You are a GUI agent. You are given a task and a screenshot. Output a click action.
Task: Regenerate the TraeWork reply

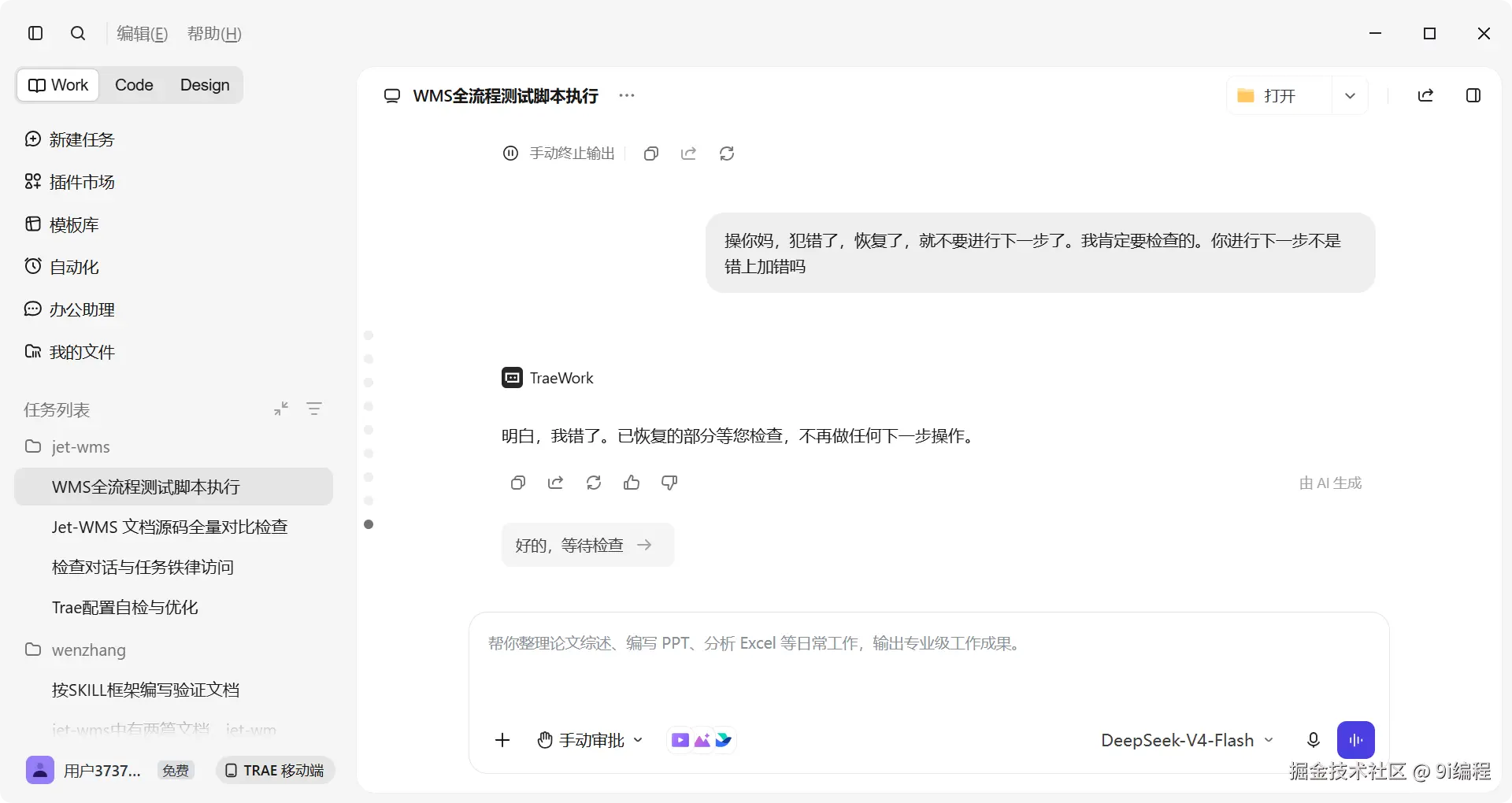point(594,483)
